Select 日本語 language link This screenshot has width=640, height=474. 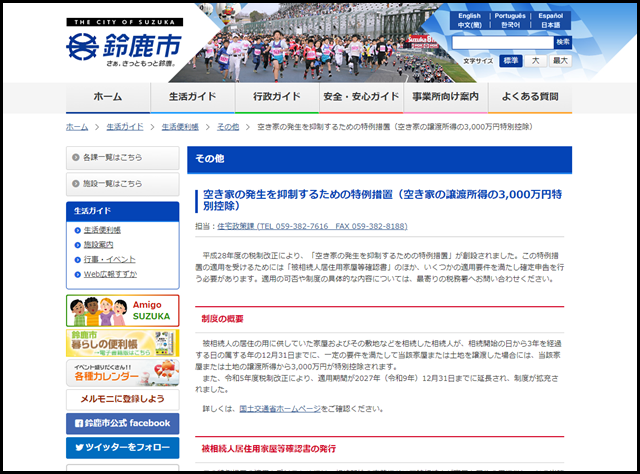[550, 25]
